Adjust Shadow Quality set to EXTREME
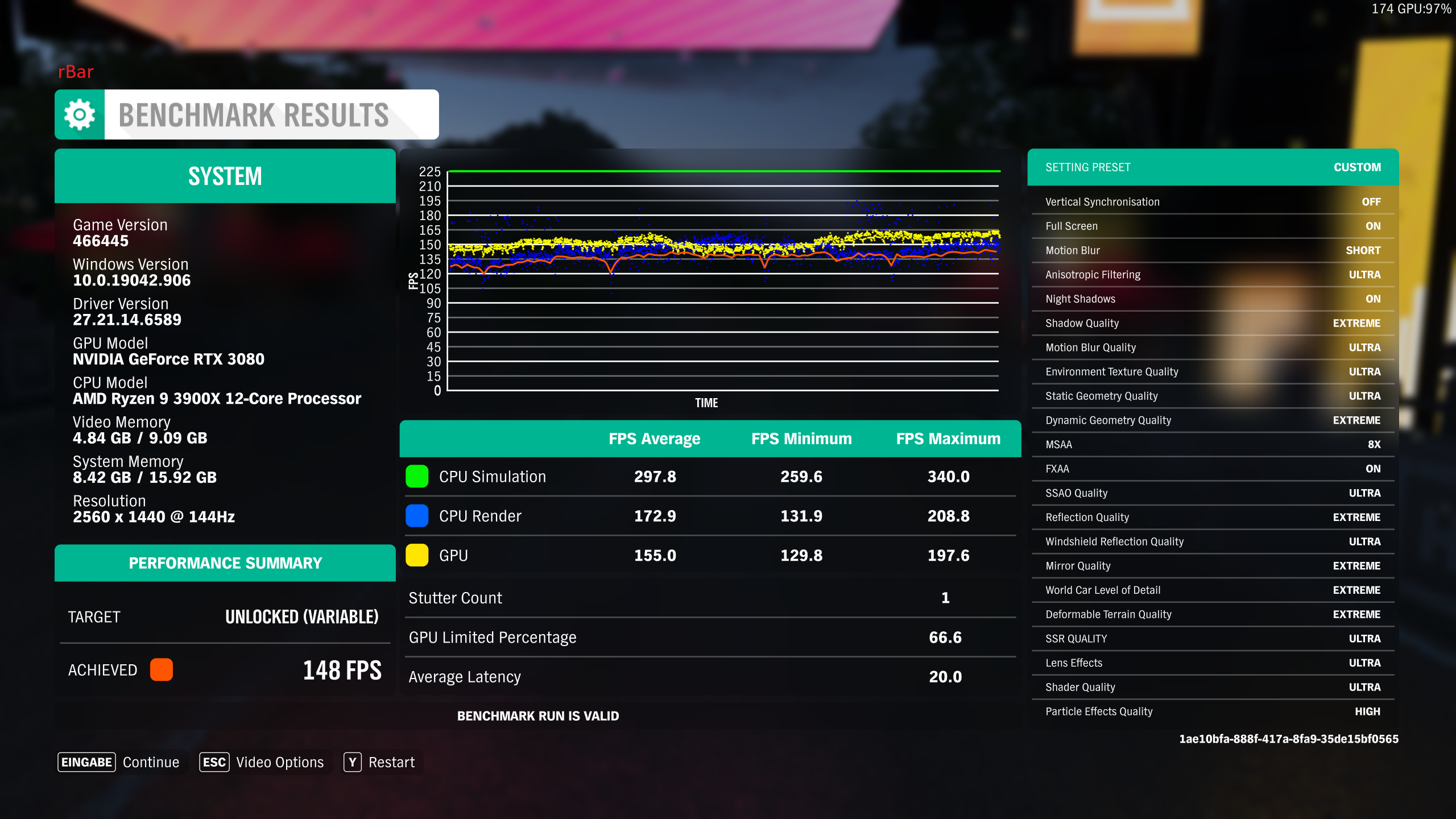This screenshot has height=819, width=1456. tap(1213, 323)
